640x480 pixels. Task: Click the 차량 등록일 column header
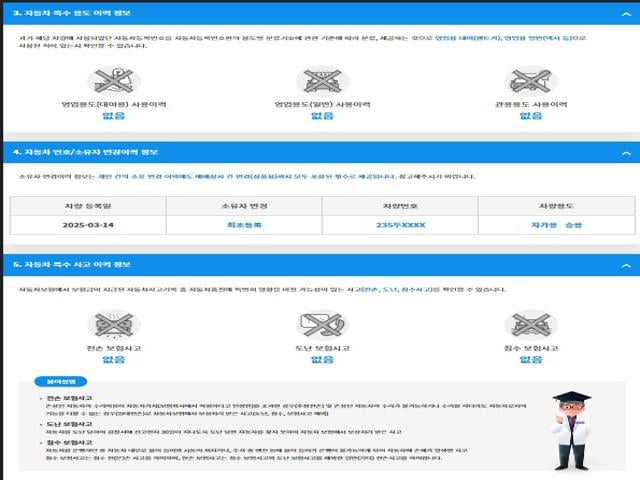[88, 205]
